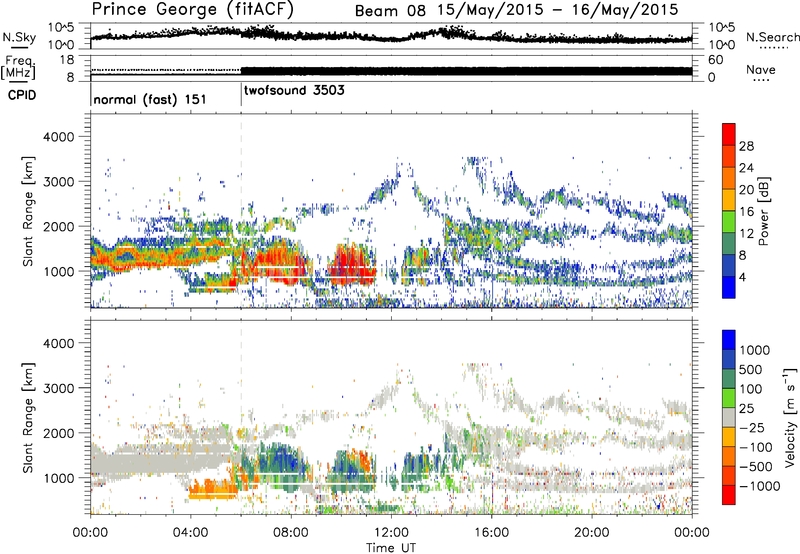Click the velocity panel 'Slant Range [km]' label
Viewport: 800px width, 554px height.
28,418
